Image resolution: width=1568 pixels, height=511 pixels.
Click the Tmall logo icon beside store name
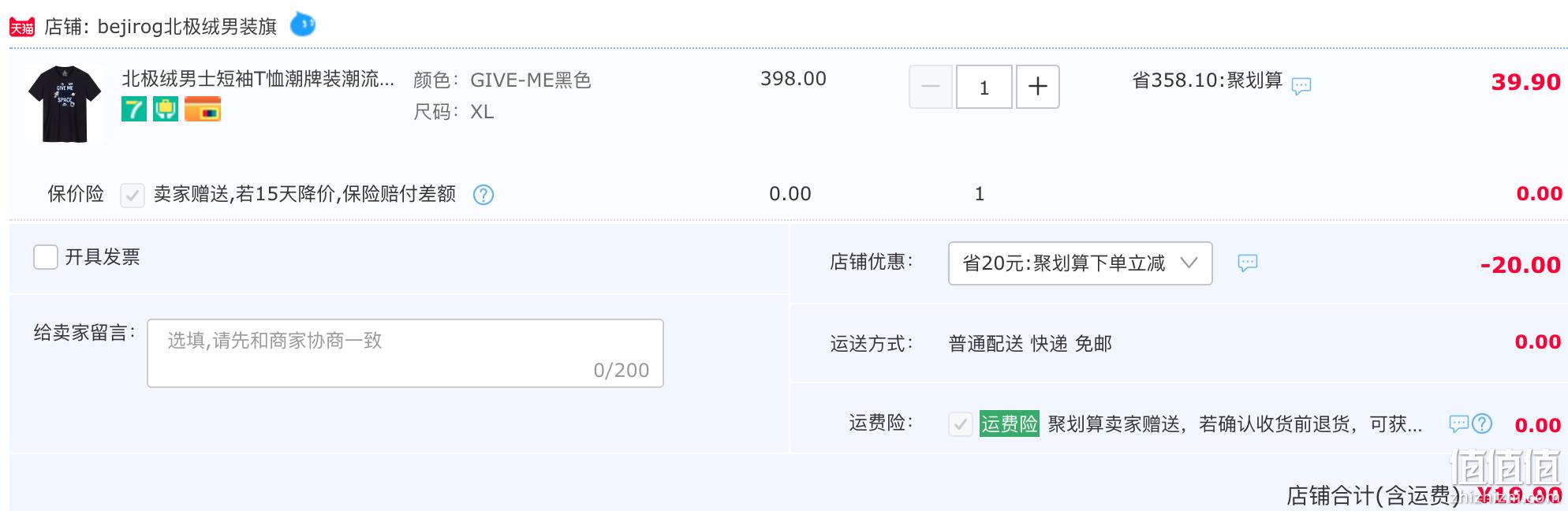click(21, 28)
